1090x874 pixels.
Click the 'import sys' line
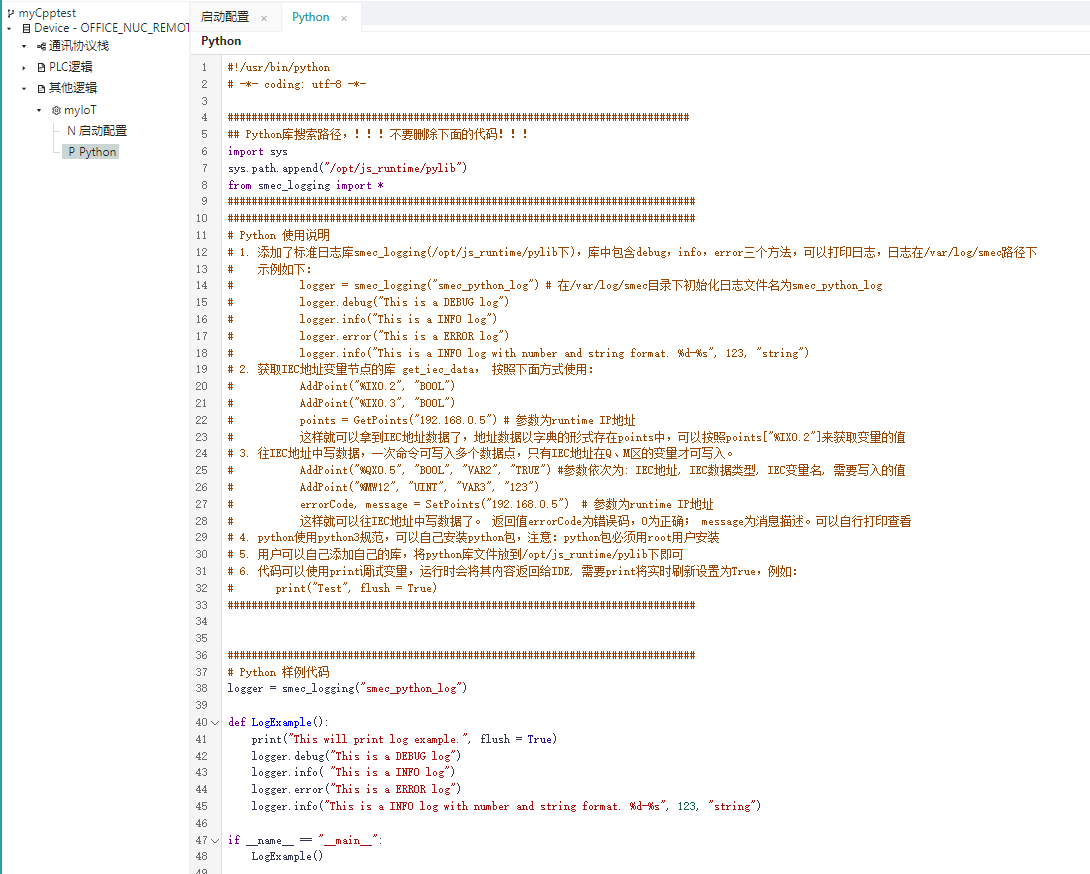coord(257,152)
